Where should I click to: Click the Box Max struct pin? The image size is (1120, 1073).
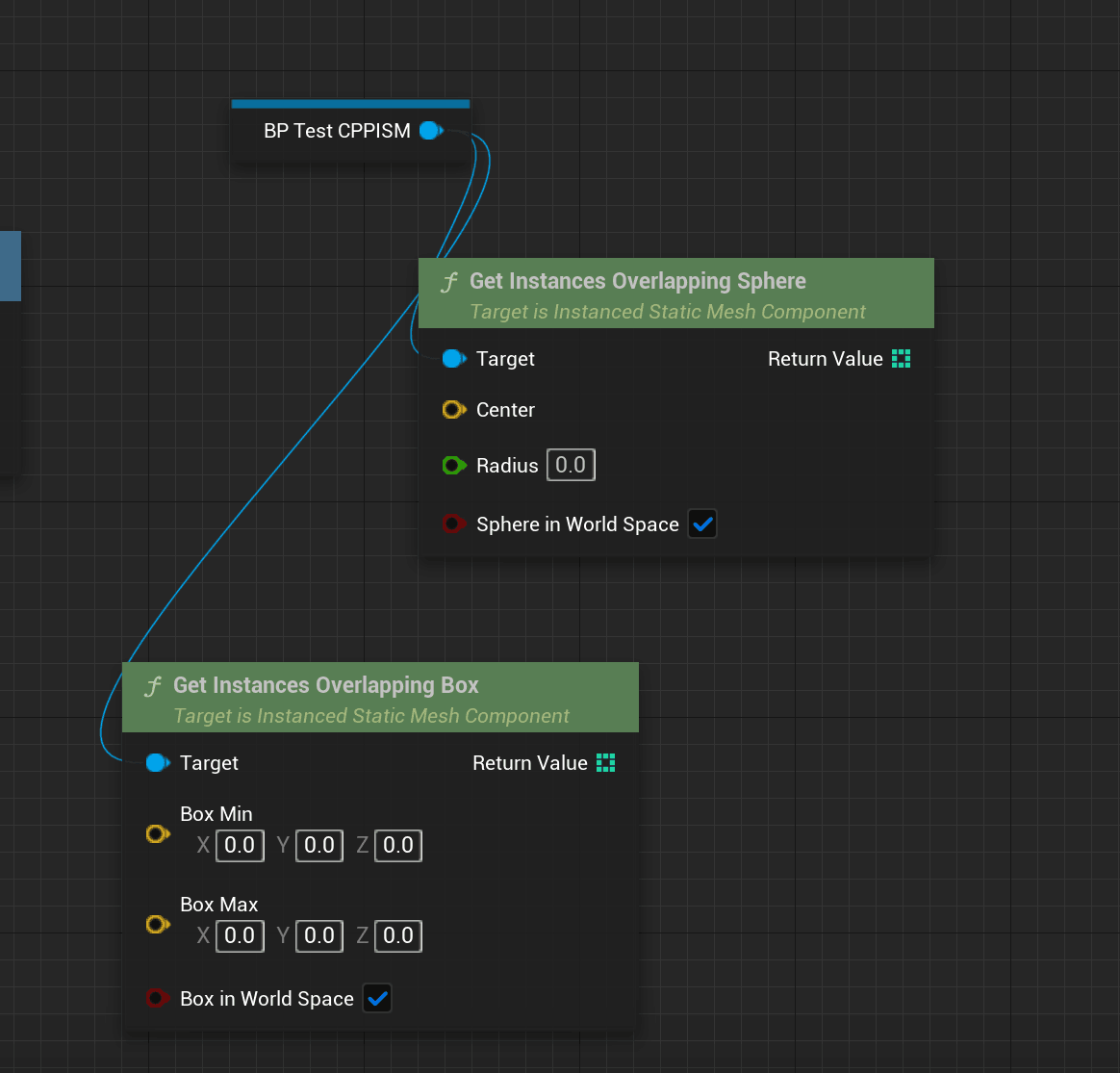click(x=158, y=925)
